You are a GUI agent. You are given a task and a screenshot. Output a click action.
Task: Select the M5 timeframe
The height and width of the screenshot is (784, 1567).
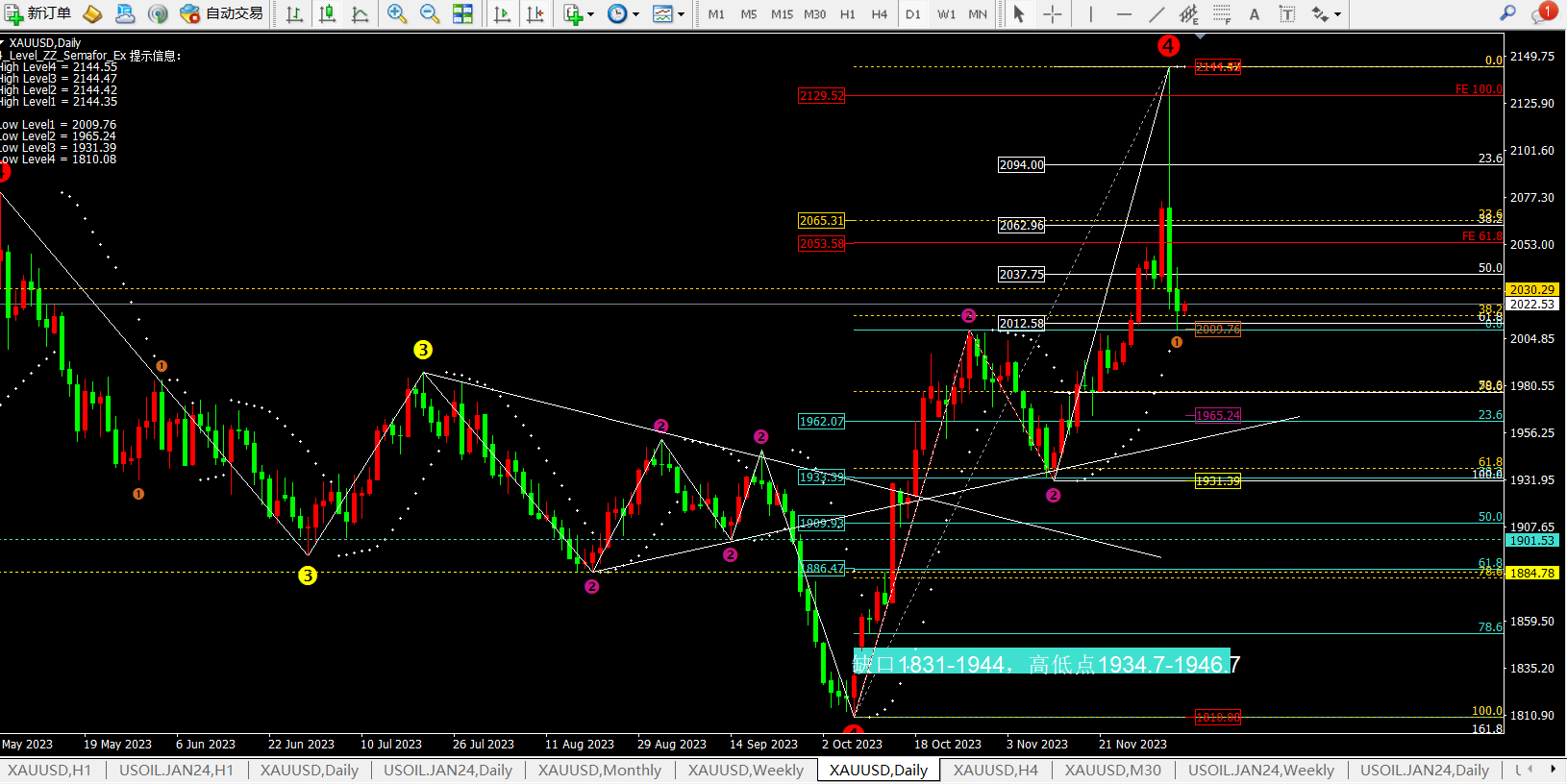tap(749, 14)
